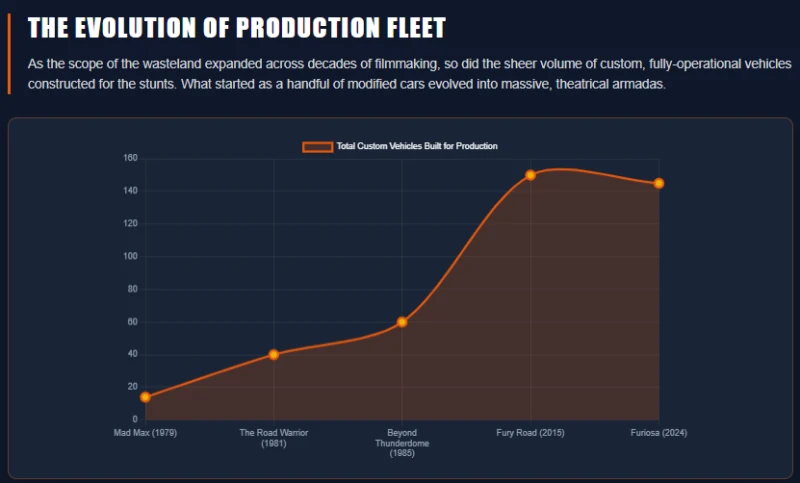Click the Total Custom Vehicles legend label
The width and height of the screenshot is (800, 483).
click(x=417, y=146)
